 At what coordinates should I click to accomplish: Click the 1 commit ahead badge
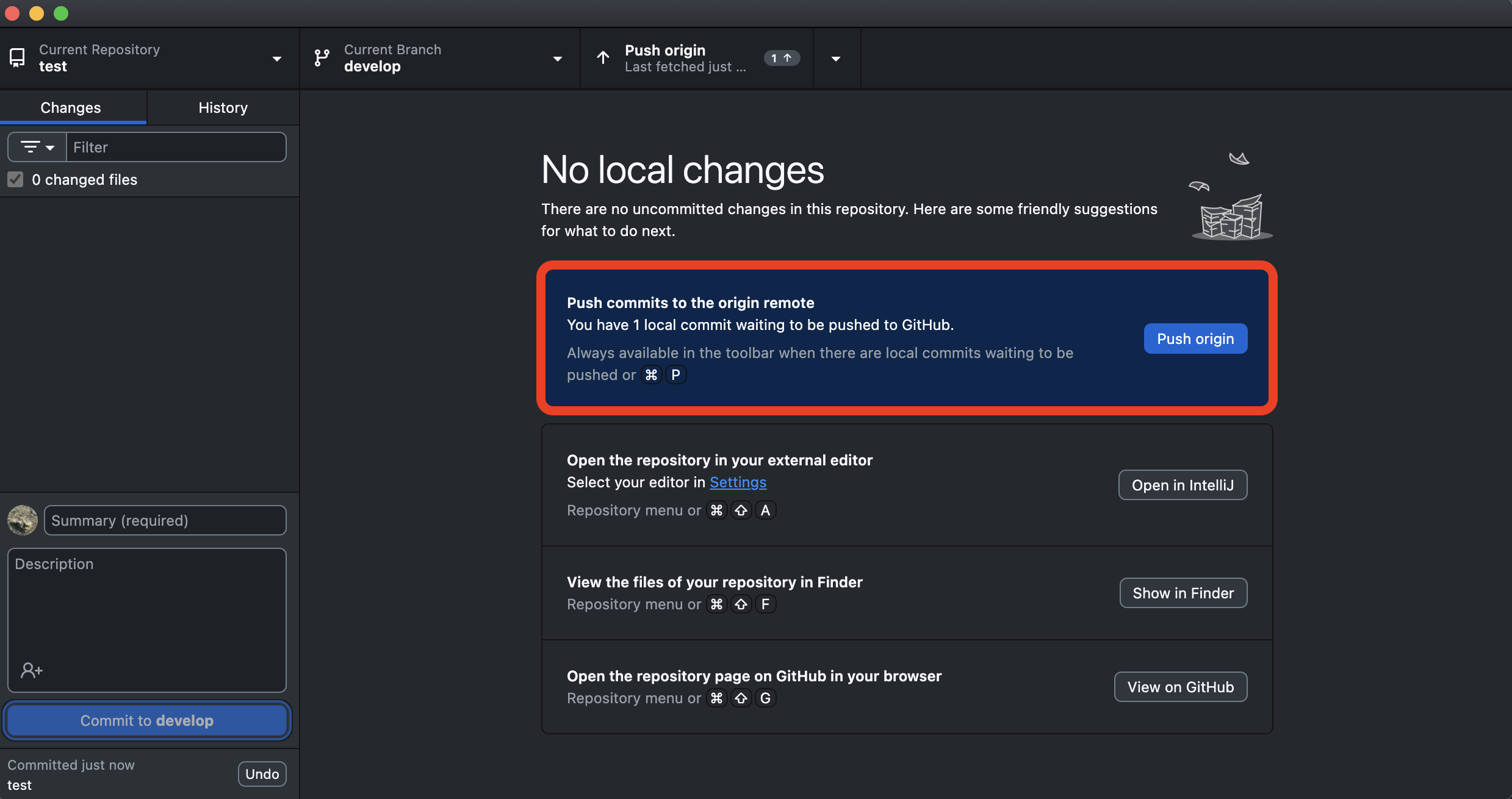781,58
